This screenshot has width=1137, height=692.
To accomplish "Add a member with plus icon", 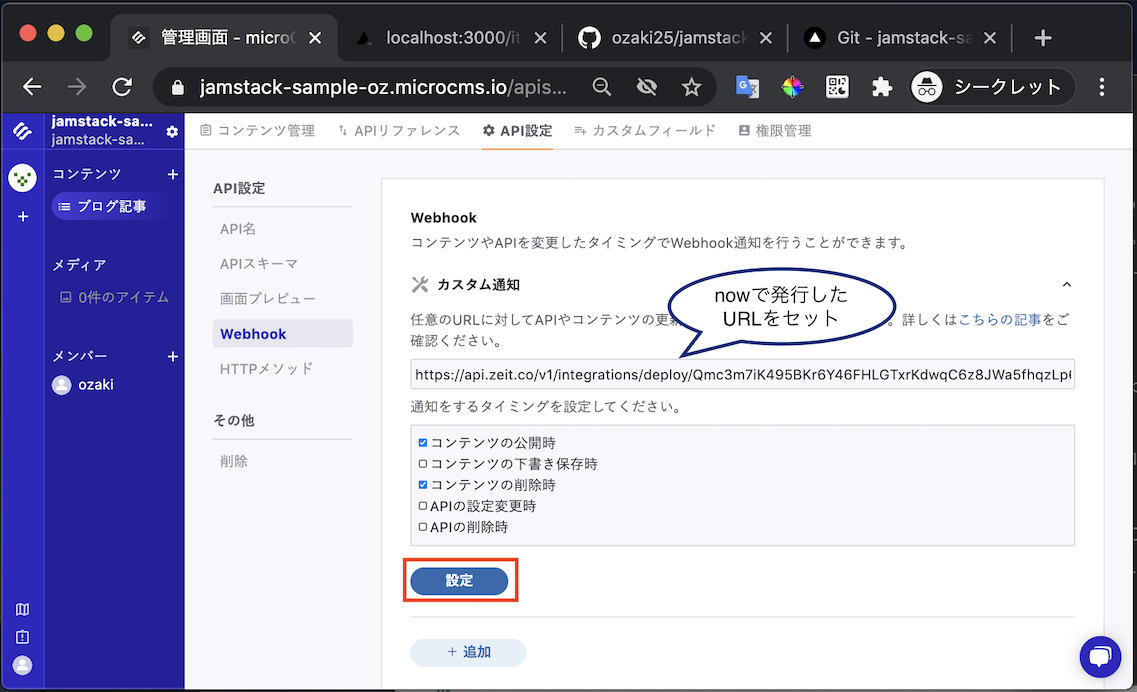I will [173, 356].
